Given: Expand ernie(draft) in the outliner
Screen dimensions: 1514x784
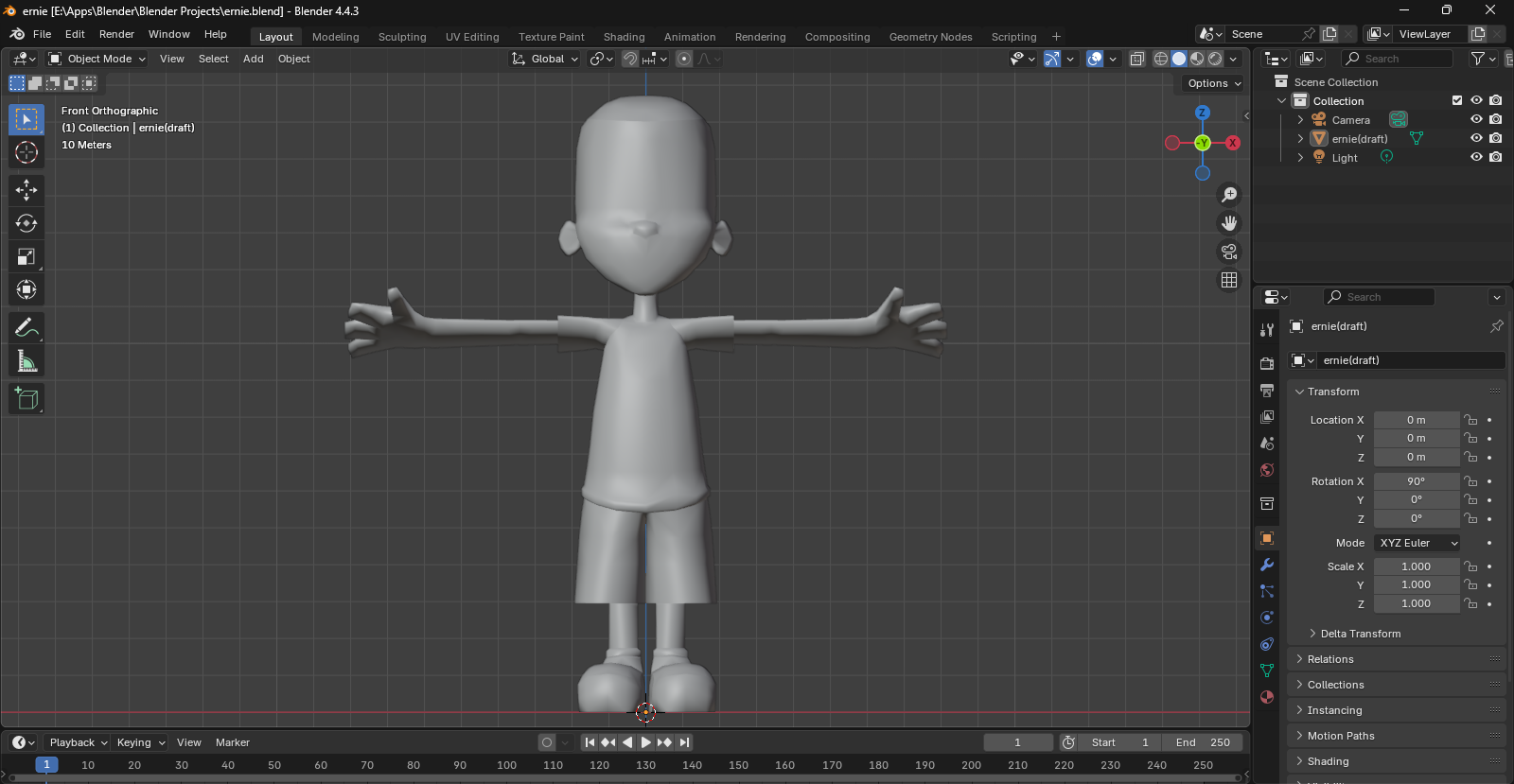Looking at the screenshot, I should (x=1300, y=138).
